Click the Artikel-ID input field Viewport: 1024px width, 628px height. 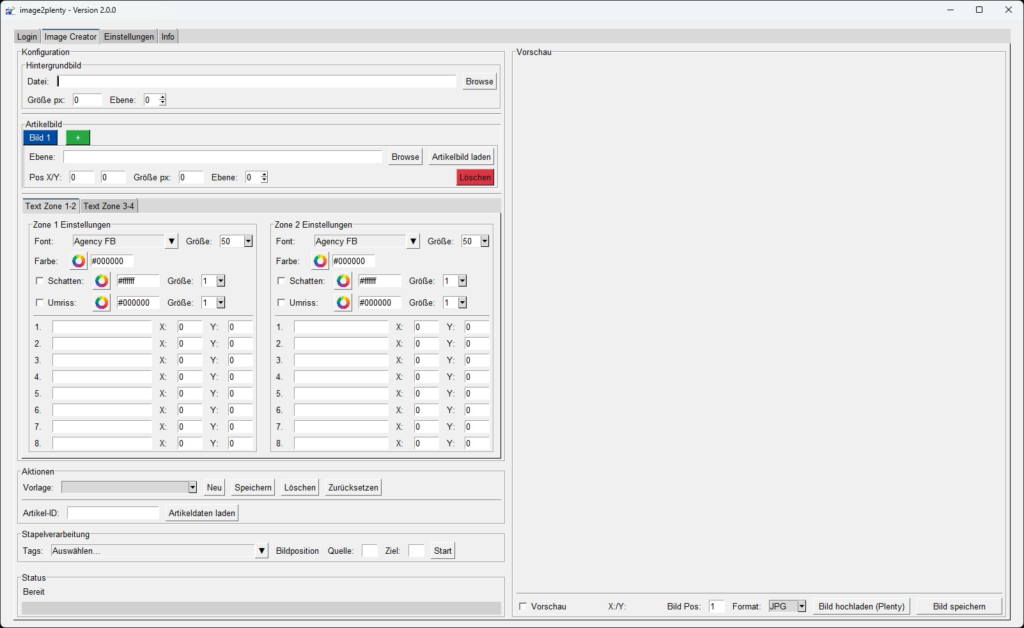point(113,513)
